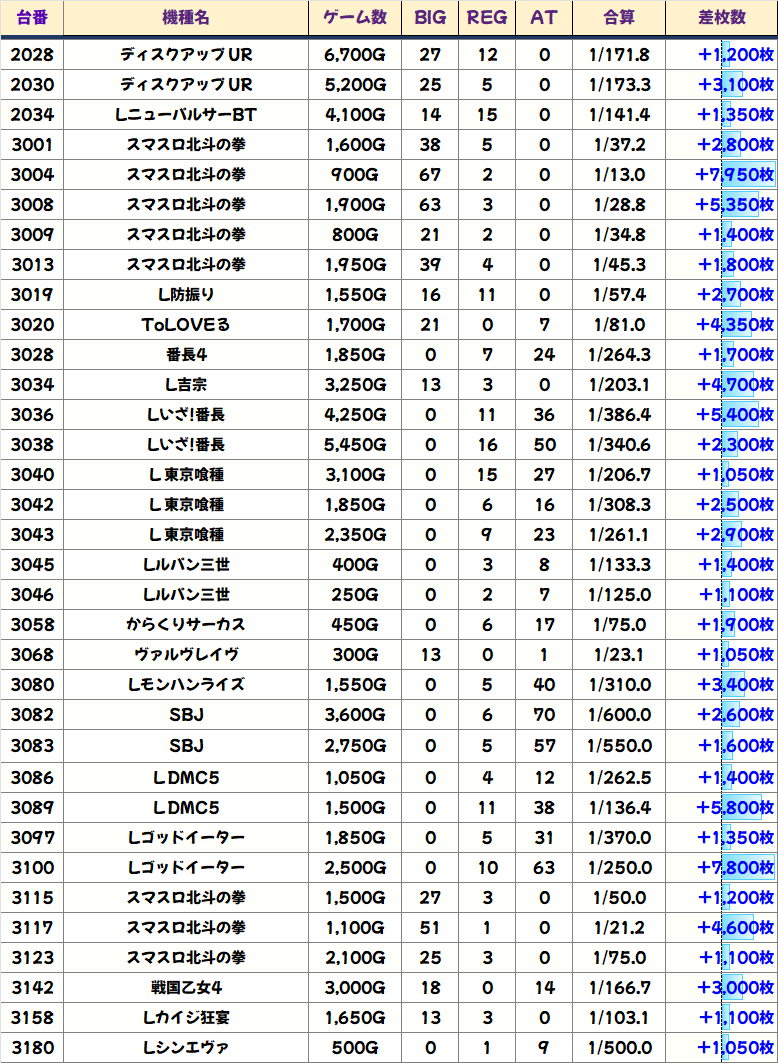Click the 2,100G game count cell
Viewport: 778px width, 1063px height.
(x=355, y=957)
